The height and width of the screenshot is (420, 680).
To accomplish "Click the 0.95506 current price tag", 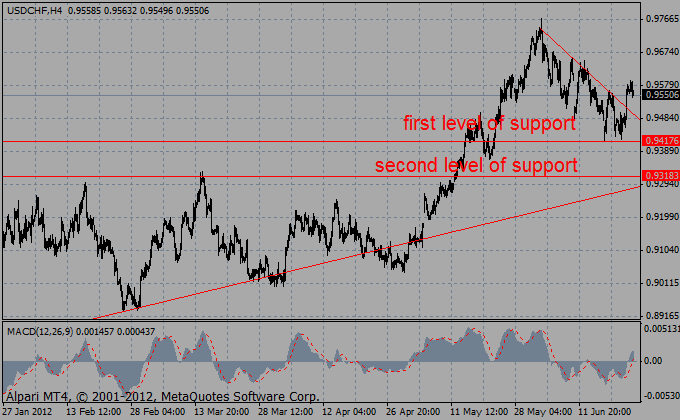I will (661, 95).
